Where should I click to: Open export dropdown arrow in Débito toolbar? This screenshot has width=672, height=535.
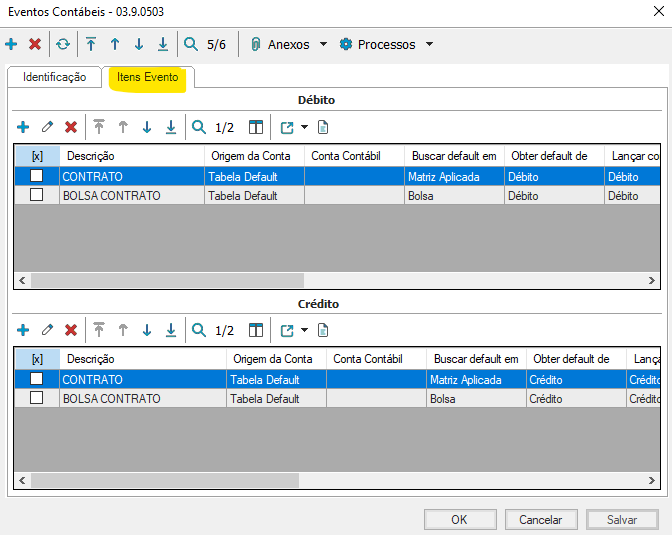pyautogui.click(x=304, y=127)
